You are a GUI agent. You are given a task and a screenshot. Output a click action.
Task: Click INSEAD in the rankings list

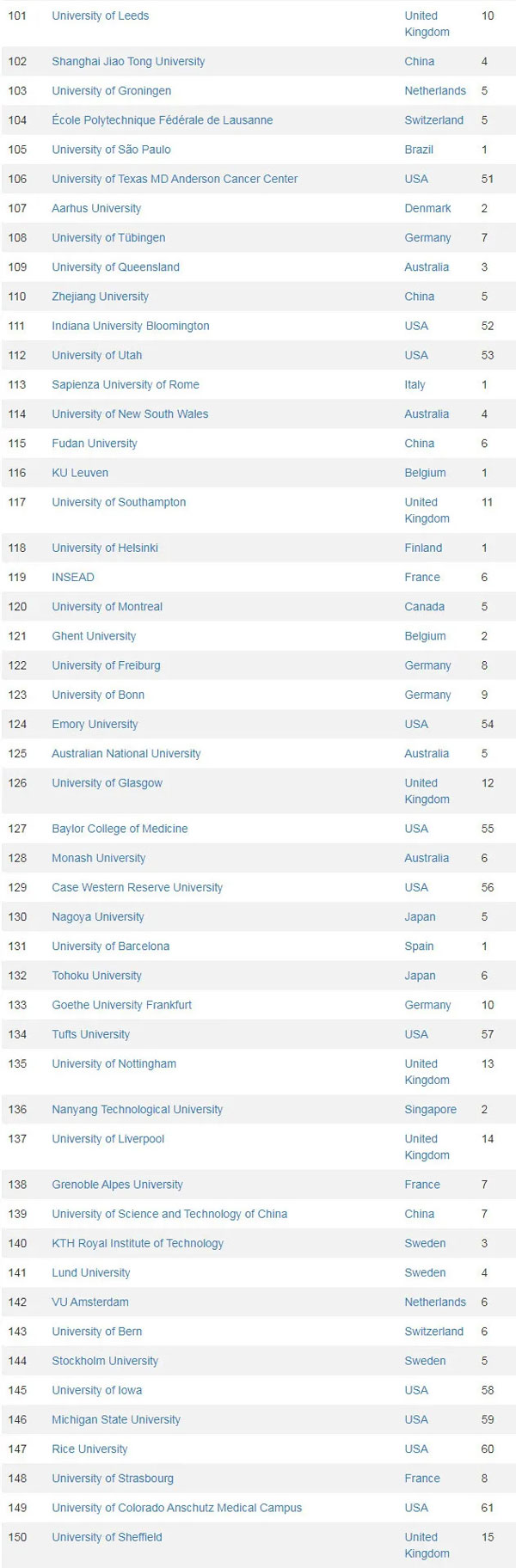coord(73,577)
